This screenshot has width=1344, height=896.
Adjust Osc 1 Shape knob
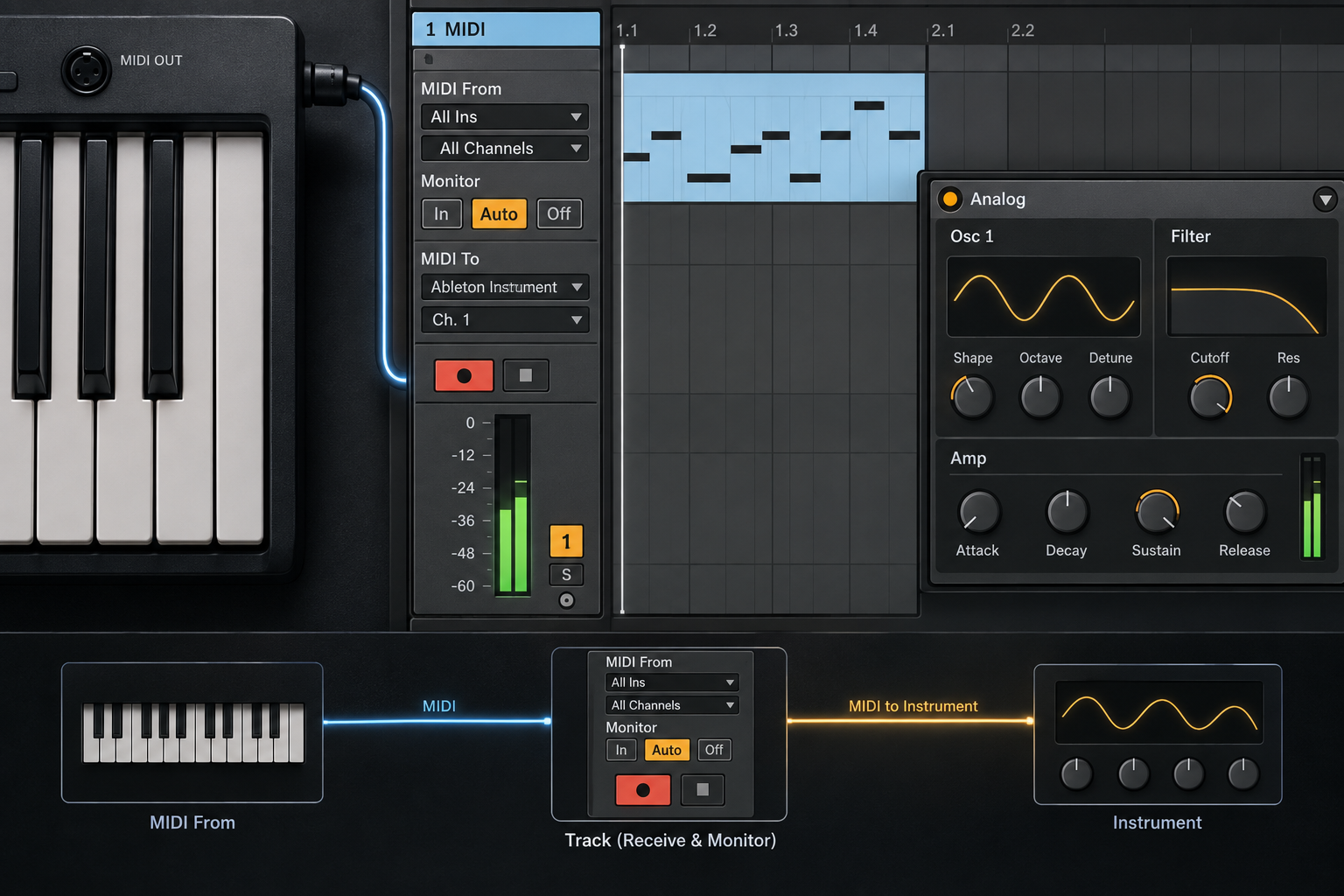[x=972, y=397]
